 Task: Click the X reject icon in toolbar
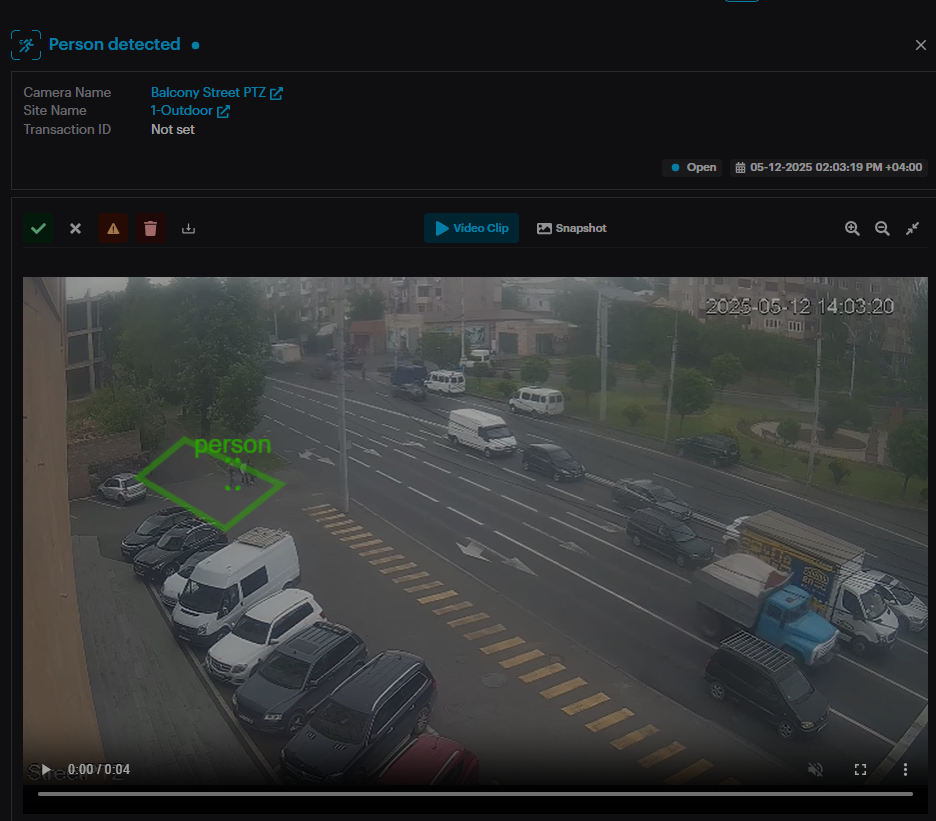click(x=75, y=229)
